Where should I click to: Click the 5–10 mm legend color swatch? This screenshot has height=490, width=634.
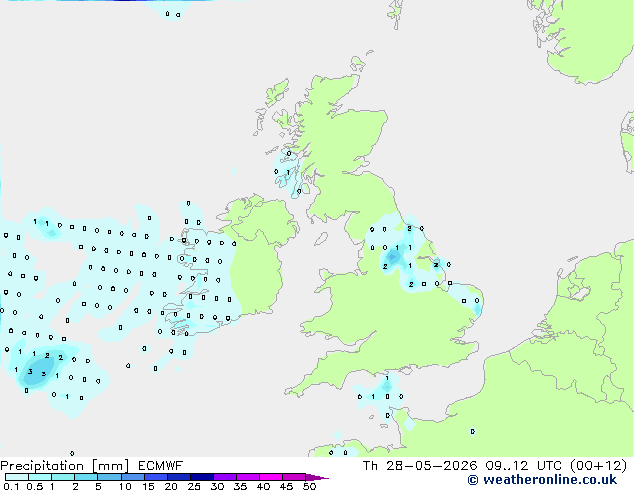coord(109,477)
